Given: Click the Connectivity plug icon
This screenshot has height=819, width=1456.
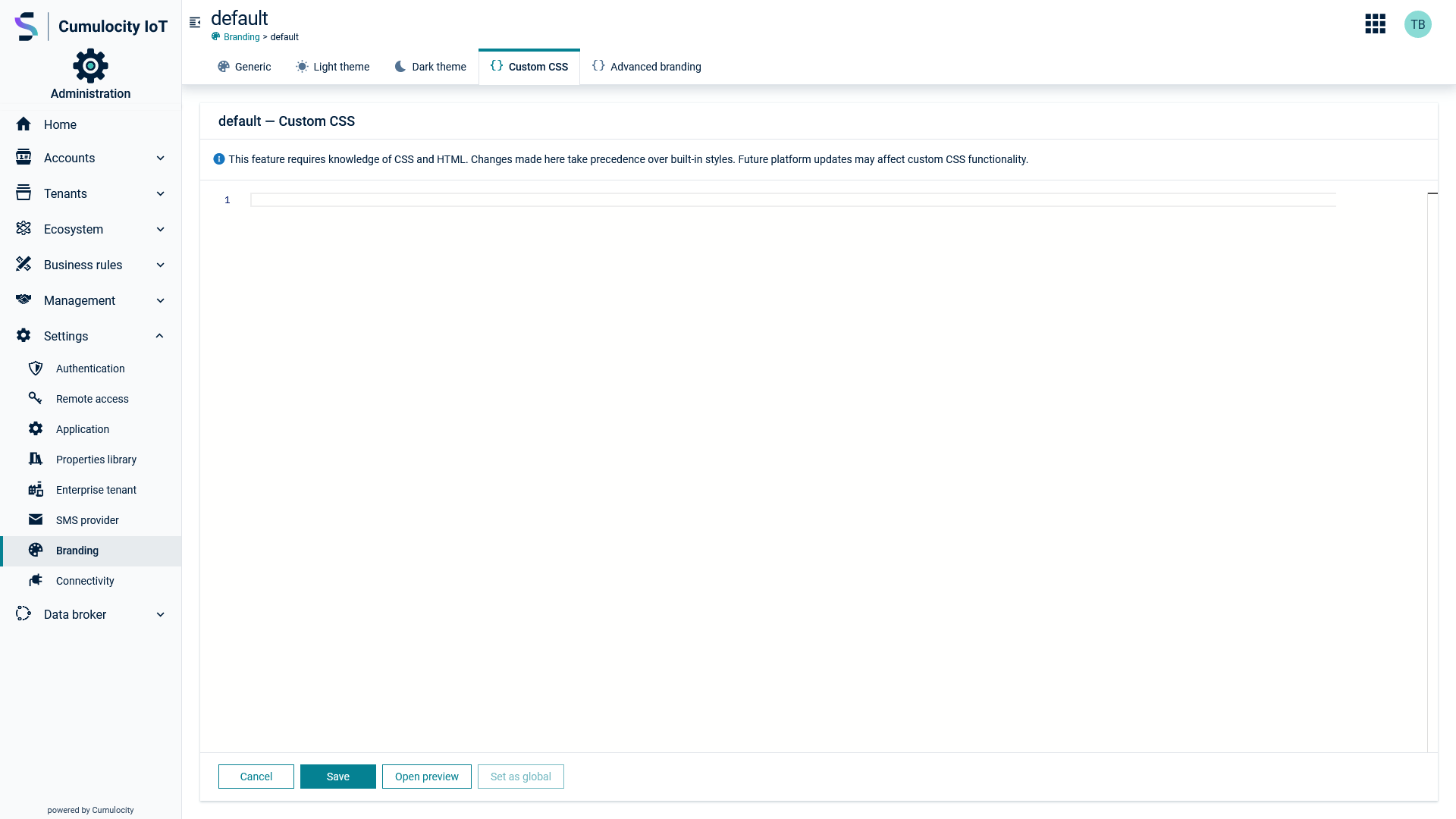Looking at the screenshot, I should (x=36, y=580).
